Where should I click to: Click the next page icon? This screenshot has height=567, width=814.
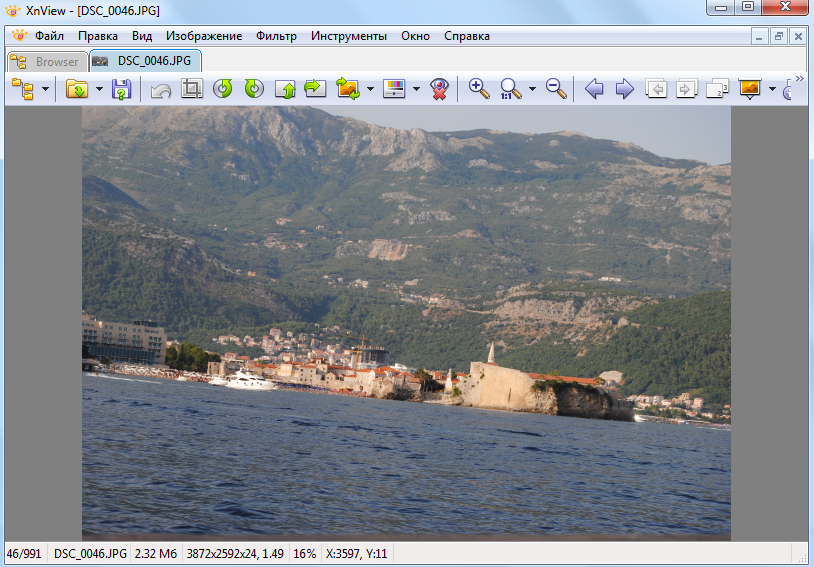point(686,89)
